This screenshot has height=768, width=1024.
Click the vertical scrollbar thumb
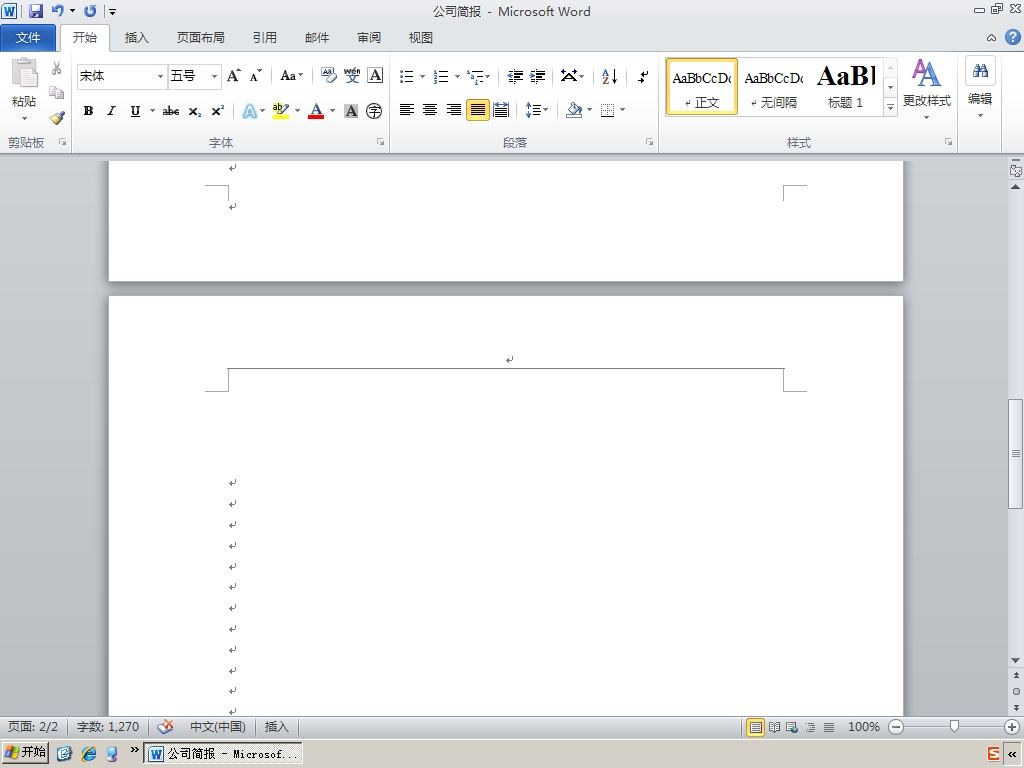(x=1016, y=453)
